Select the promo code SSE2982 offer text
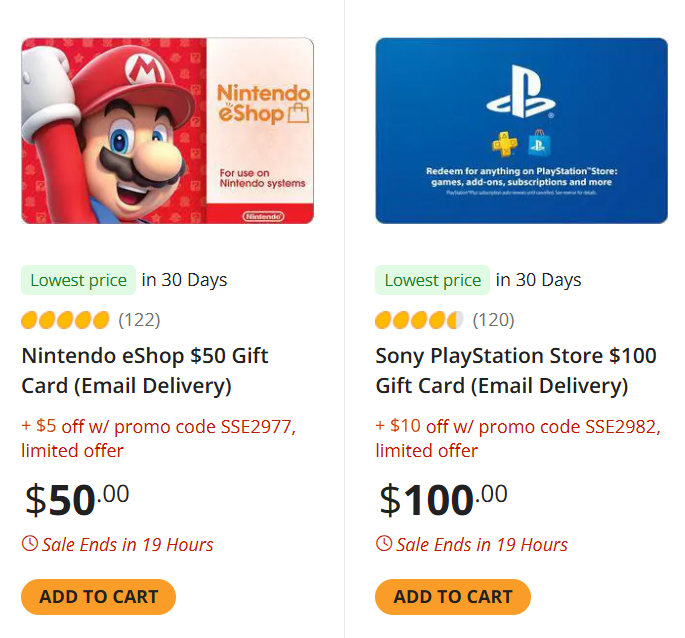The width and height of the screenshot is (685, 638). (x=517, y=438)
